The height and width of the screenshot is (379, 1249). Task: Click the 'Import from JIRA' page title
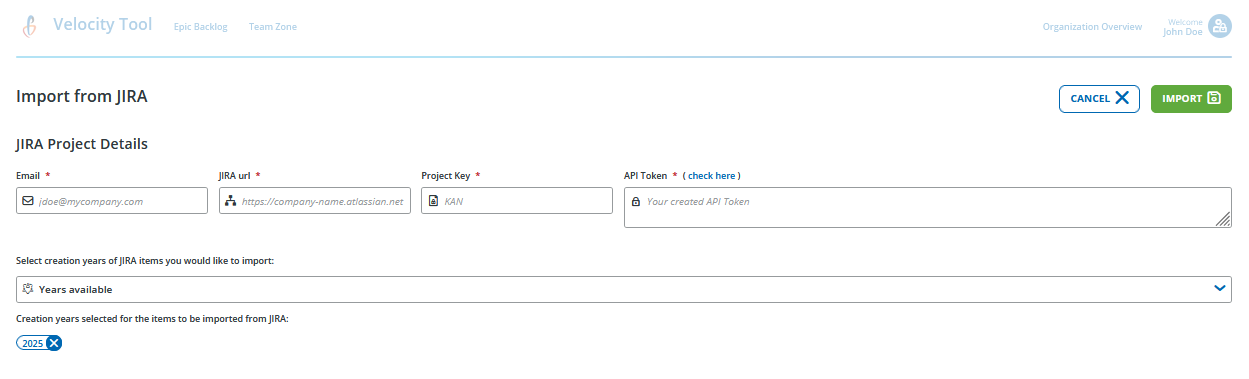[x=82, y=97]
